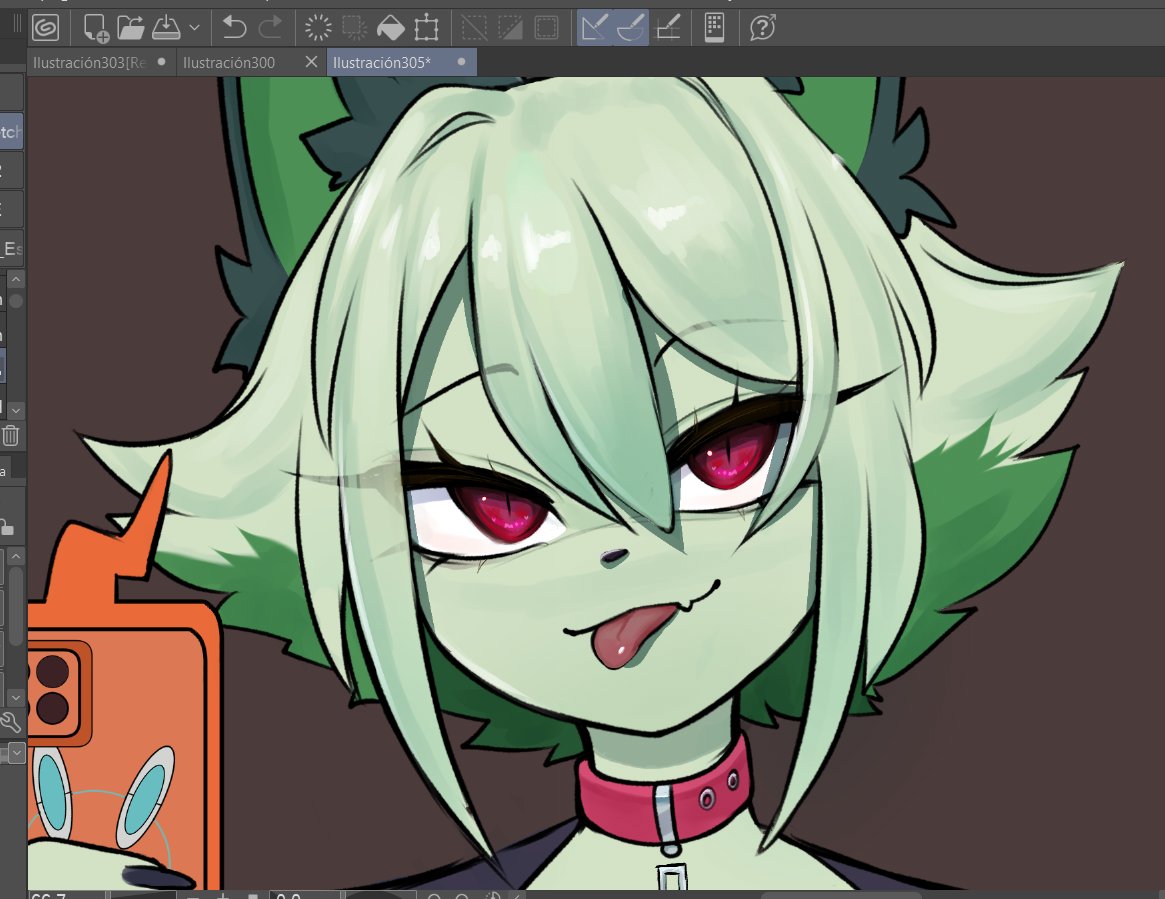The image size is (1165, 899).
Task: Click the unsaved dot on Ilustración305 tab
Action: [x=461, y=62]
